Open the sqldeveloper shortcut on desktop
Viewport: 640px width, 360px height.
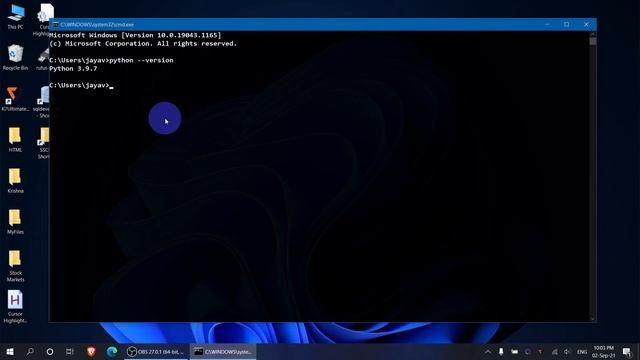click(x=43, y=102)
